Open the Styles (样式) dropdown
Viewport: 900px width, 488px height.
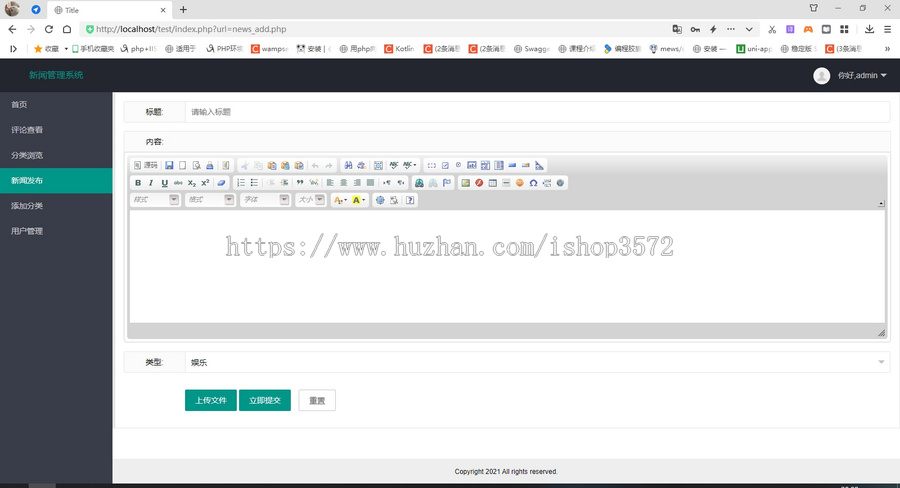[x=156, y=200]
